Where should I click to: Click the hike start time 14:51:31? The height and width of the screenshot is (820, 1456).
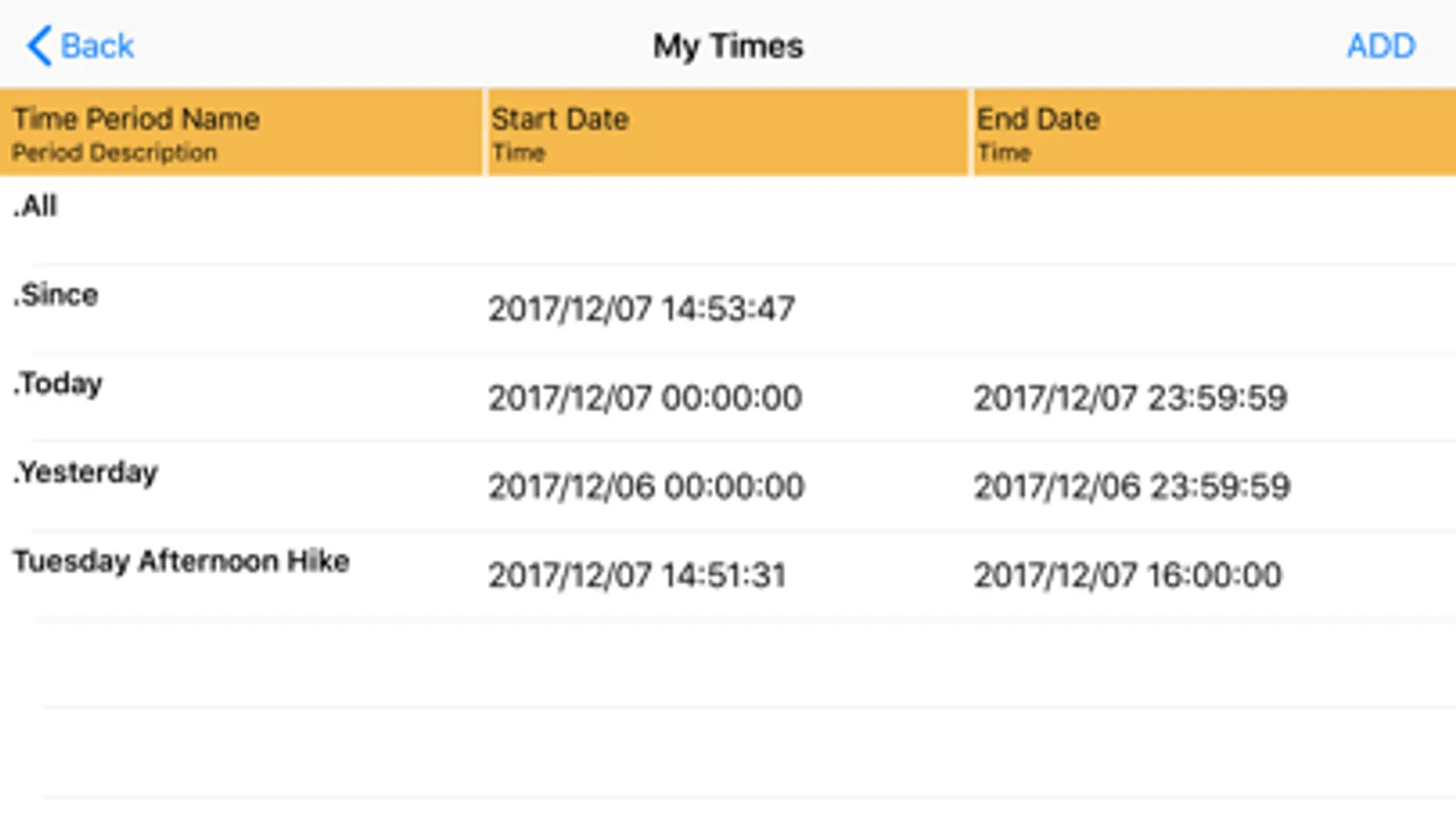636,575
